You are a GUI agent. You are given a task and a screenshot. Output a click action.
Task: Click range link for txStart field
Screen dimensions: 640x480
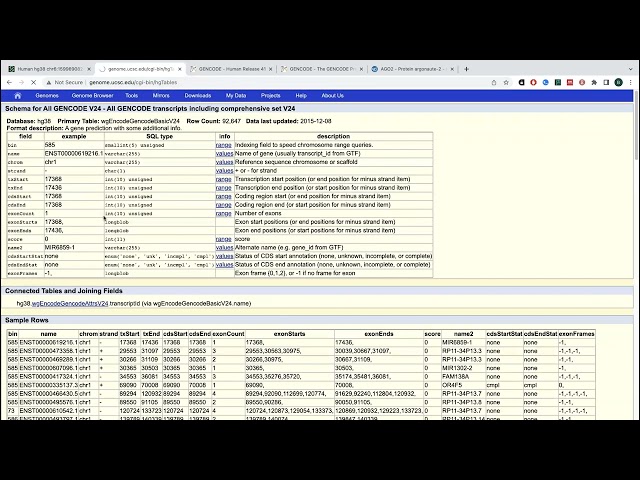coord(224,179)
